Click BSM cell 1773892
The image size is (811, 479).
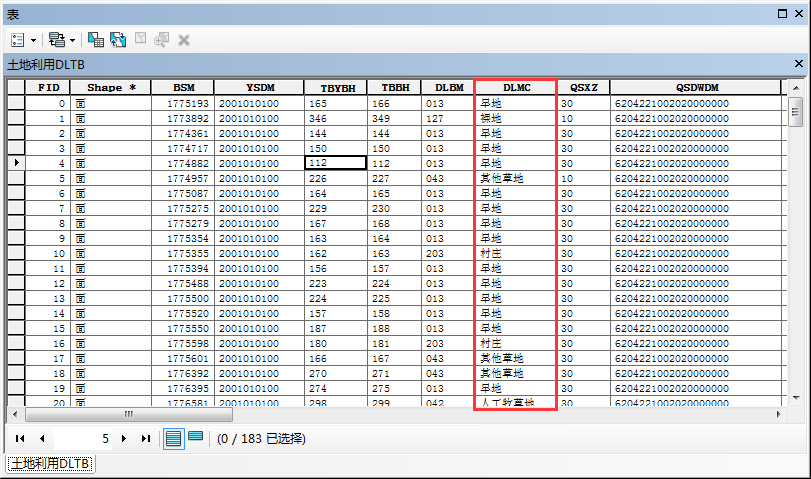point(183,118)
